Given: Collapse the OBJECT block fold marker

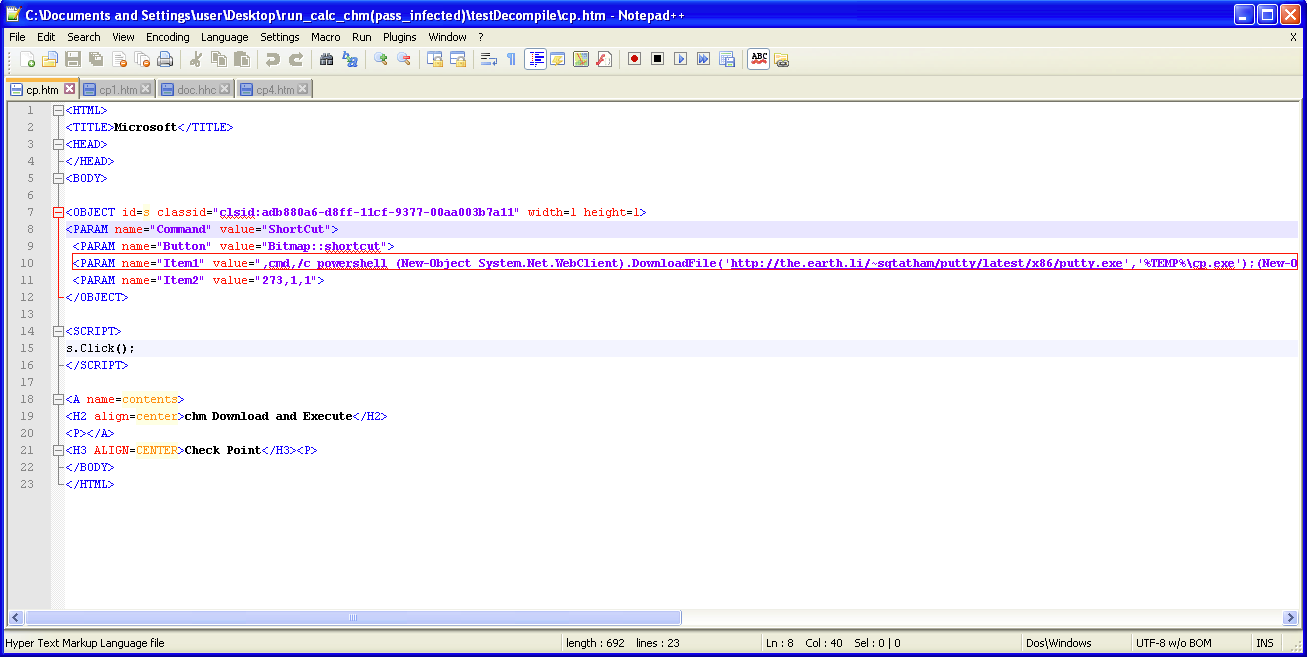Looking at the screenshot, I should click(x=58, y=212).
